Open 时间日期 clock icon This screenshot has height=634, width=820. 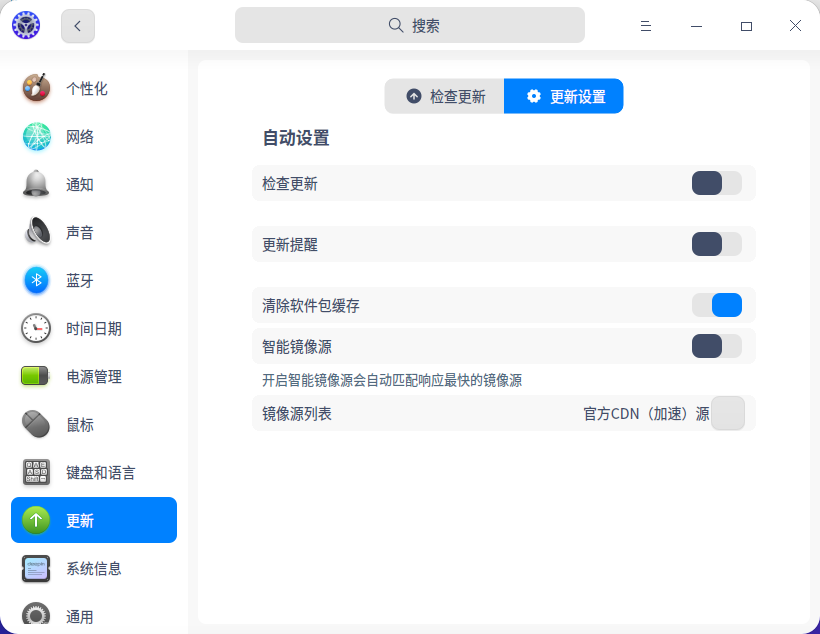click(36, 329)
